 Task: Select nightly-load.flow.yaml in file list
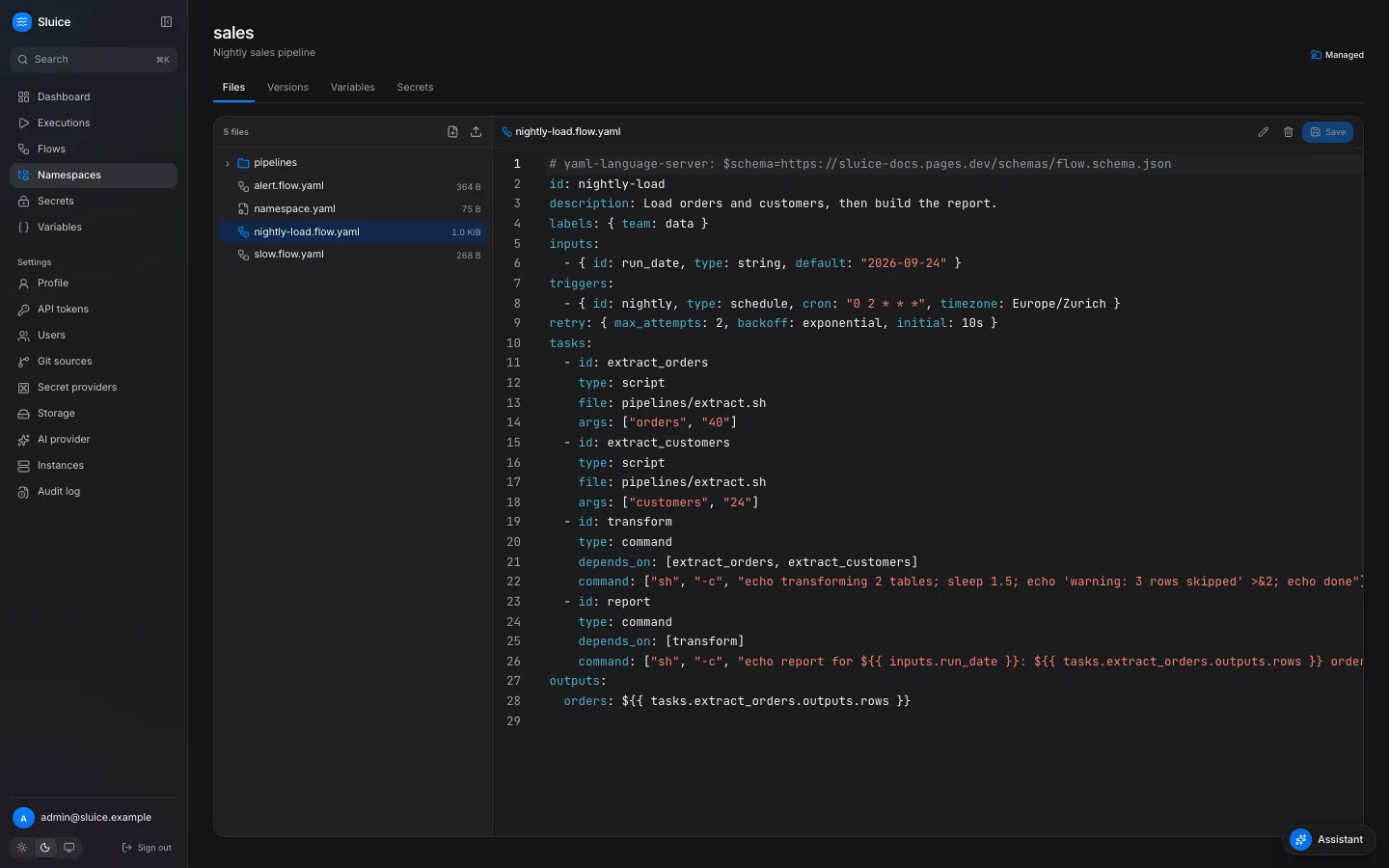pyautogui.click(x=353, y=232)
